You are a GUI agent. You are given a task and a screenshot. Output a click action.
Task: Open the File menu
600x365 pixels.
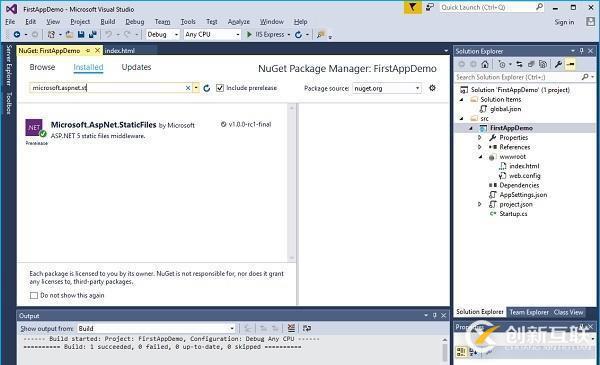pos(10,22)
